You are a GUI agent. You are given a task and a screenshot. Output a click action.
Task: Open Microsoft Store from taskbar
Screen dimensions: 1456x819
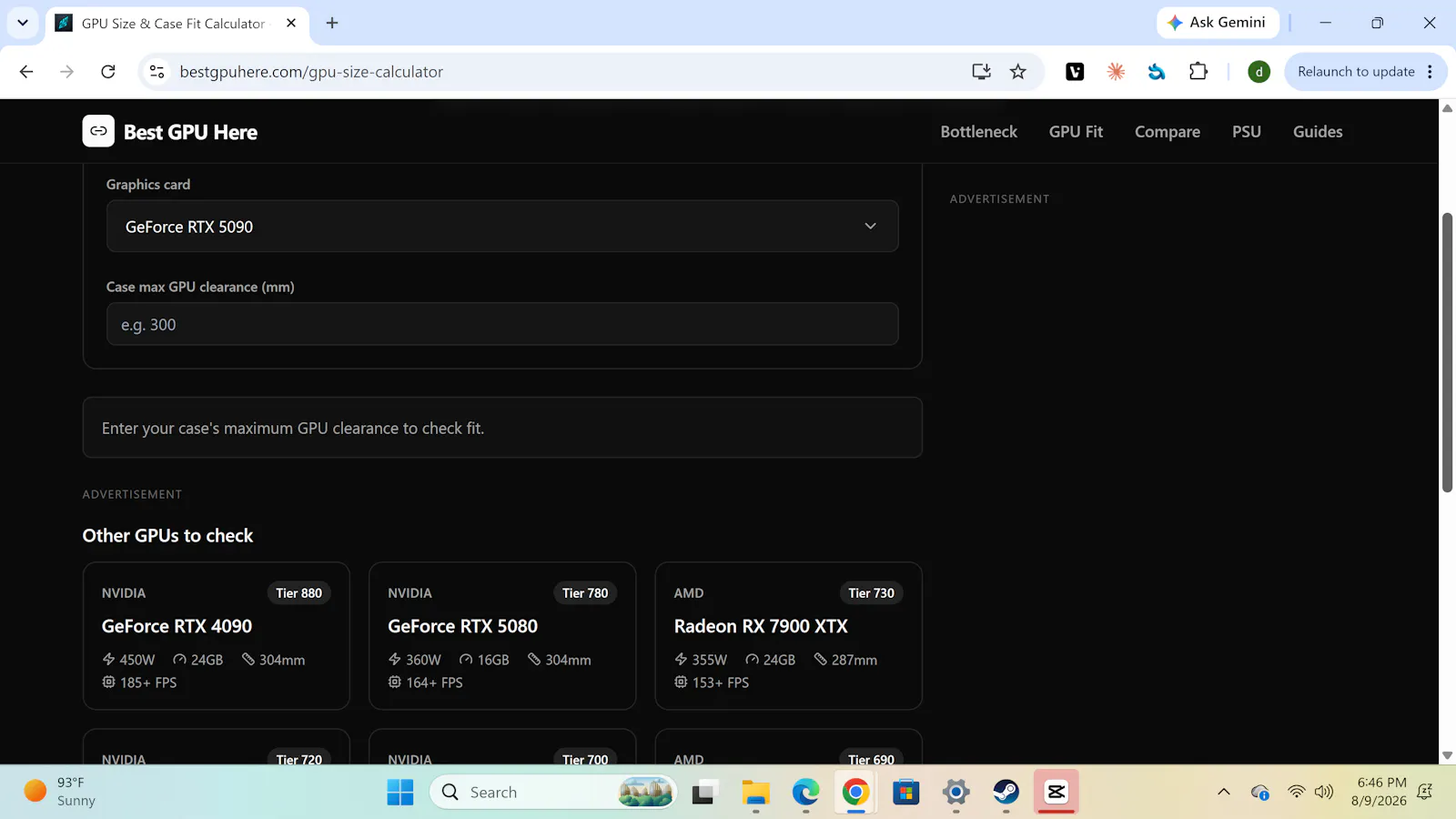pos(905,792)
